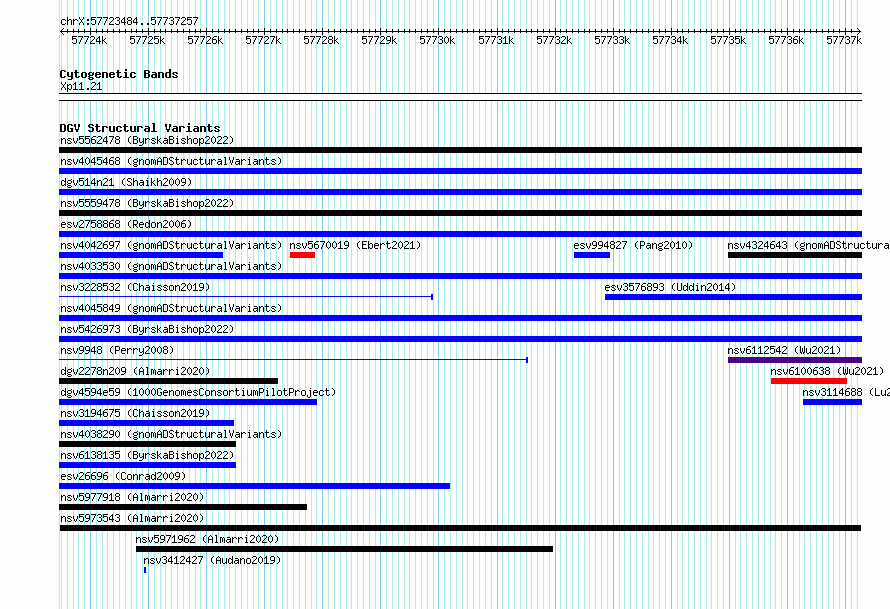Click the esv26696 (Conrad2009) label
Screen dimensions: 890x609
click(123, 476)
